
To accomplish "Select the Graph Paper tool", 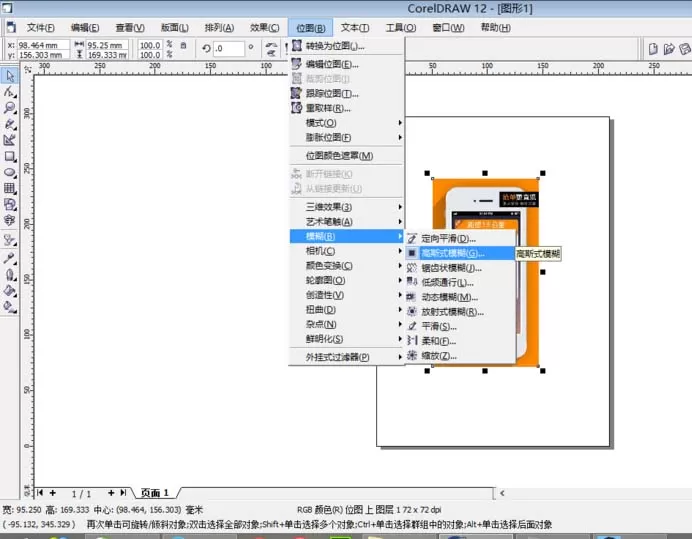I will click(10, 188).
